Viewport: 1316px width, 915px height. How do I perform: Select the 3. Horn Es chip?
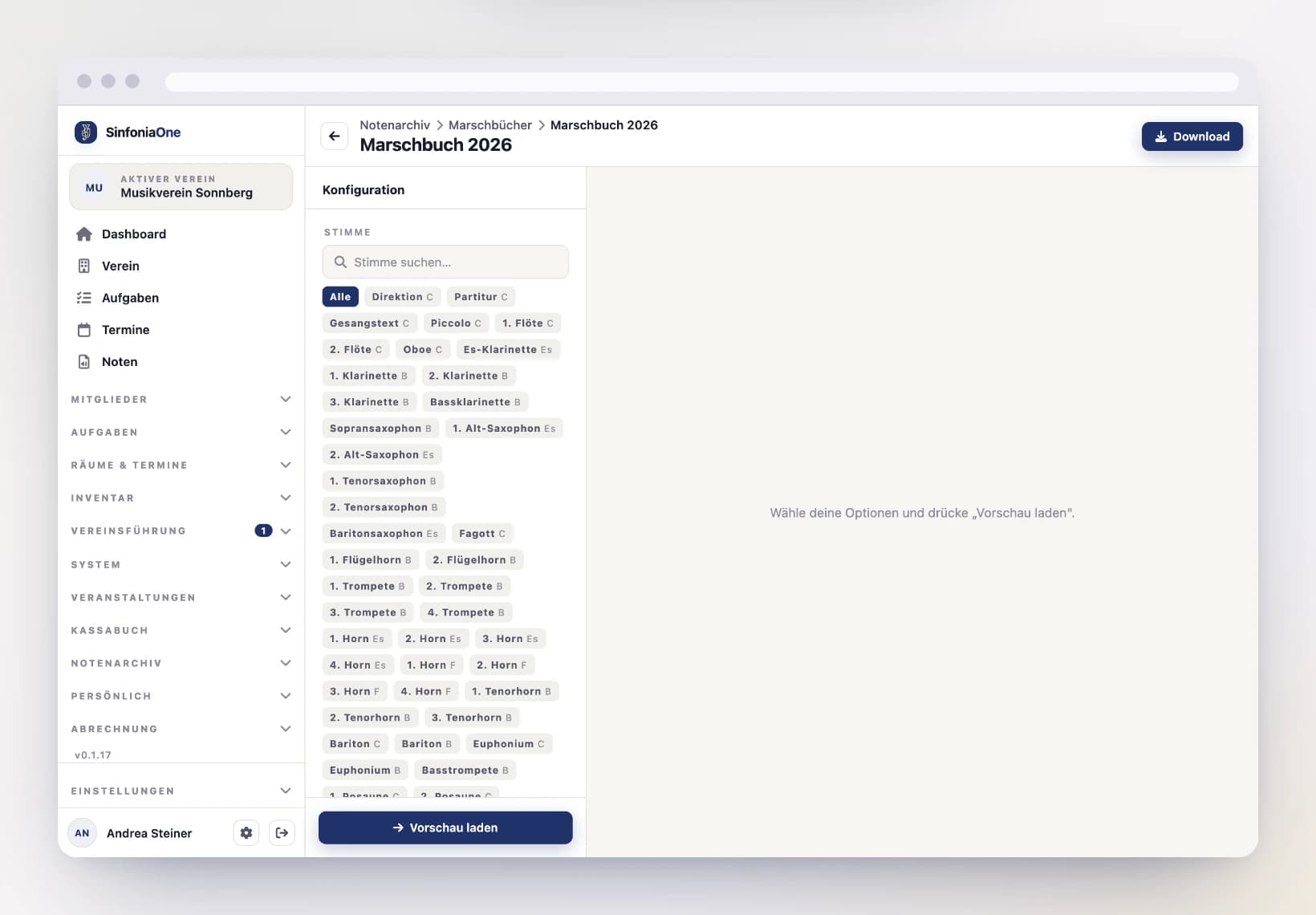510,639
